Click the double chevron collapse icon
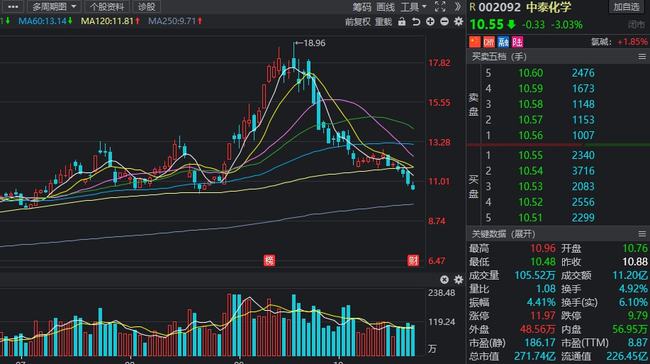The image size is (650, 364). [x=458, y=7]
